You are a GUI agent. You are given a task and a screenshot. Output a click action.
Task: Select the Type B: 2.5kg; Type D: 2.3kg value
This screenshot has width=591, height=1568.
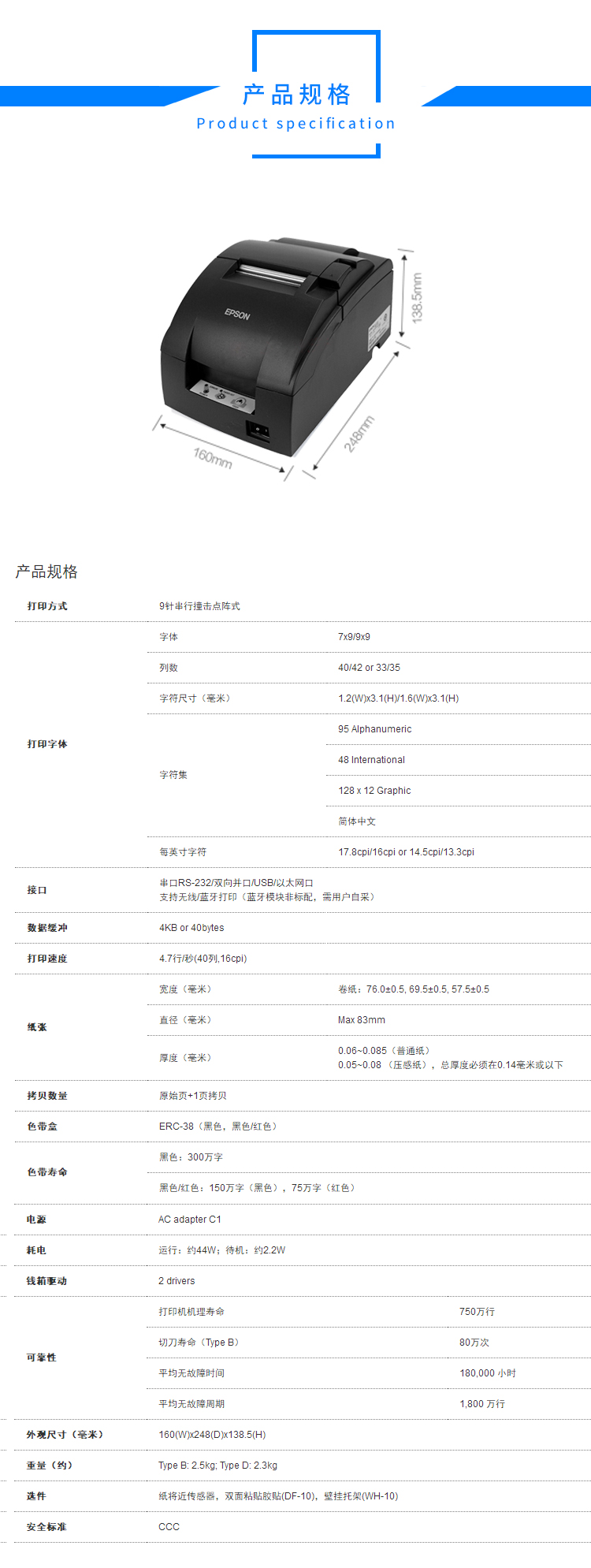(x=217, y=1466)
